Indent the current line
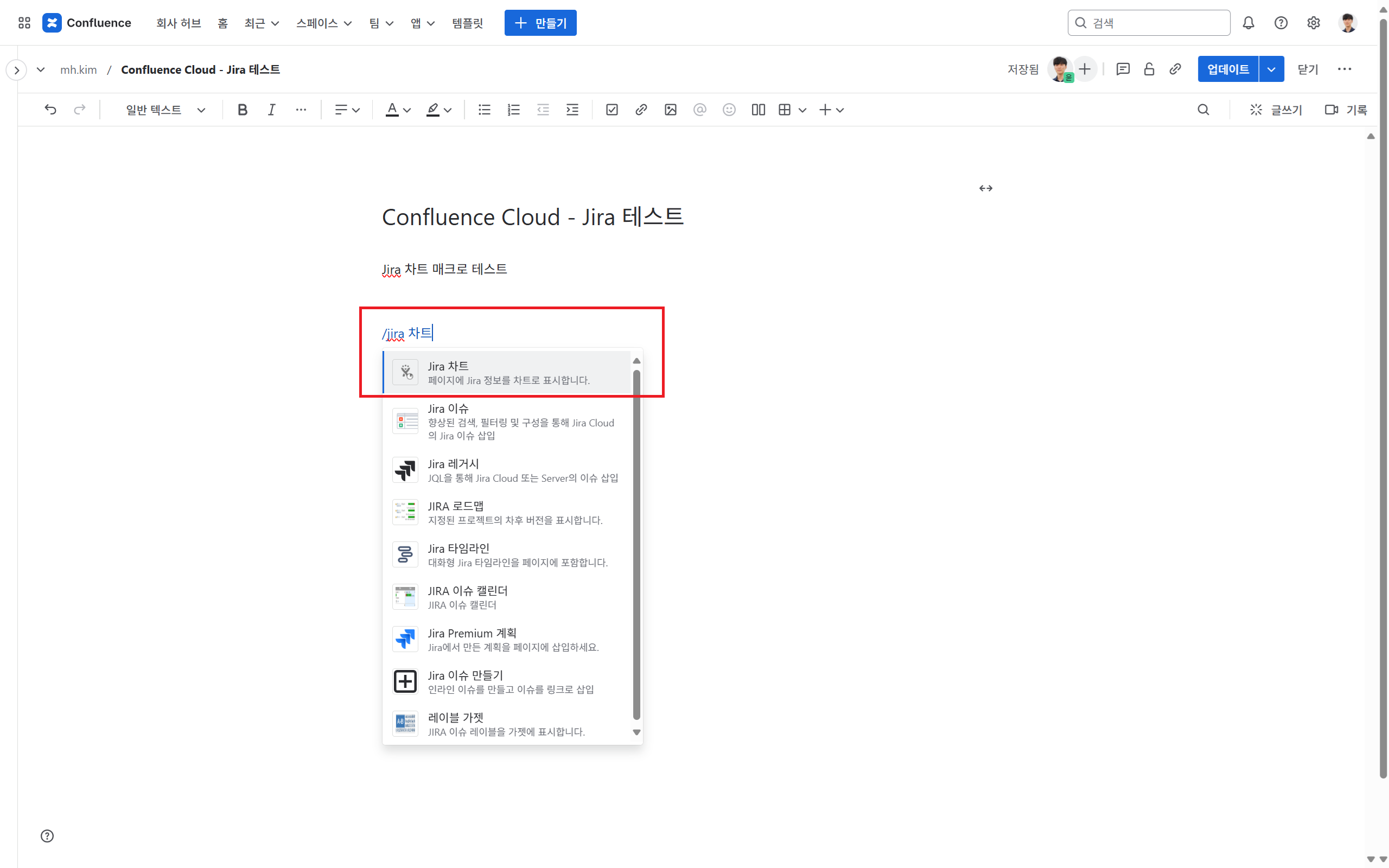Viewport: 1389px width, 868px height. (572, 110)
